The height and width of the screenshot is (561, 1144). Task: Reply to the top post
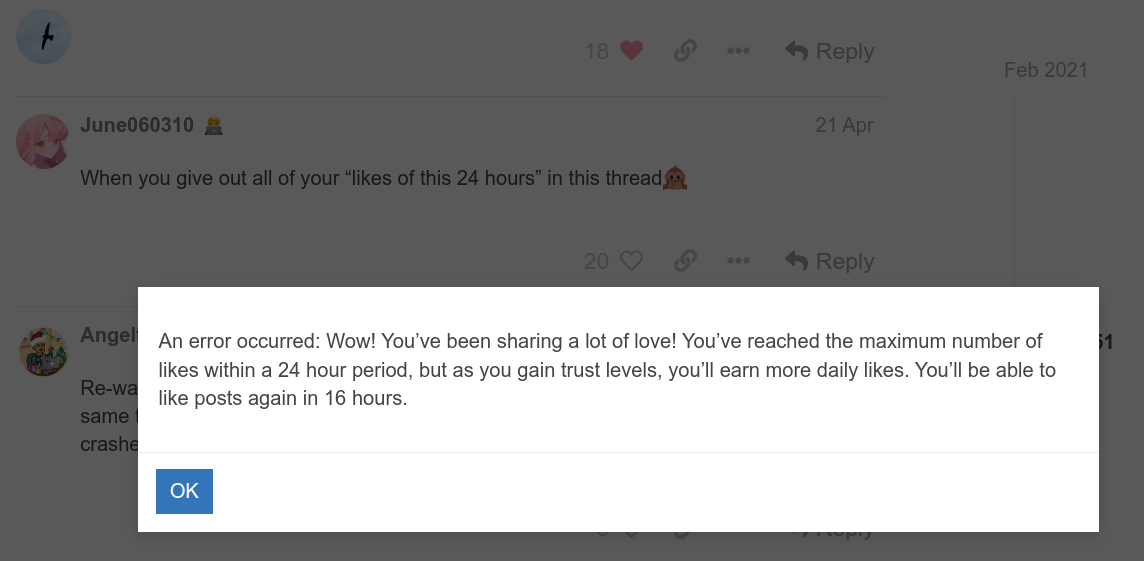pos(829,51)
